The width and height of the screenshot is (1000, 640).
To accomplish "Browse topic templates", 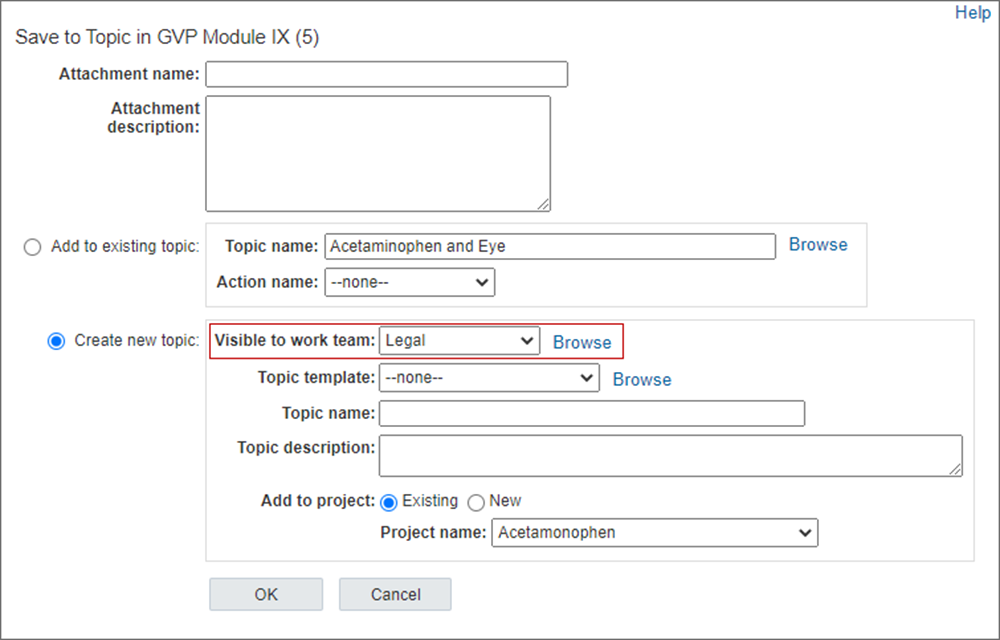I will click(x=642, y=379).
